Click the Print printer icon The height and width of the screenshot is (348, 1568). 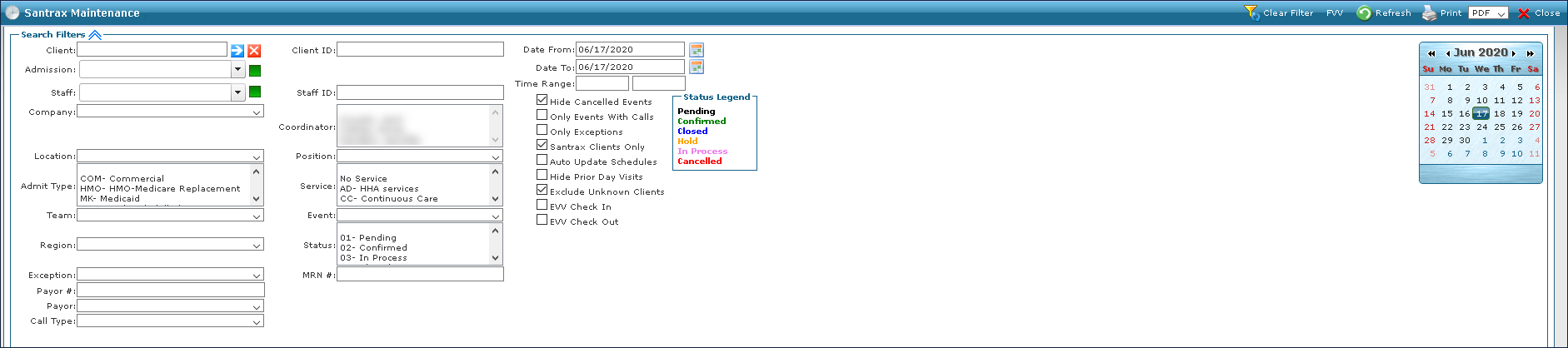tap(1430, 12)
